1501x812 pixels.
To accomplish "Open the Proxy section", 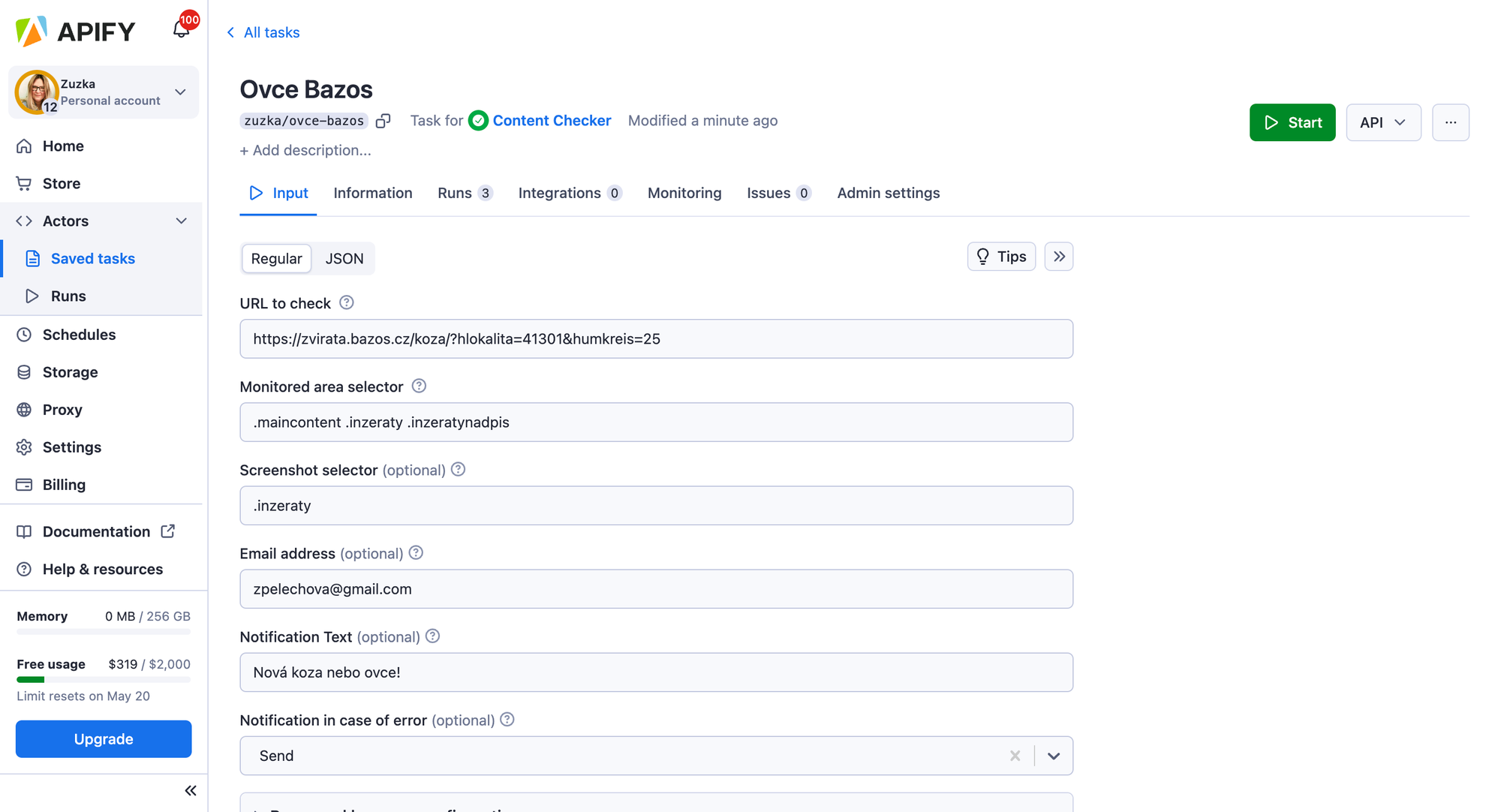I will pos(62,409).
